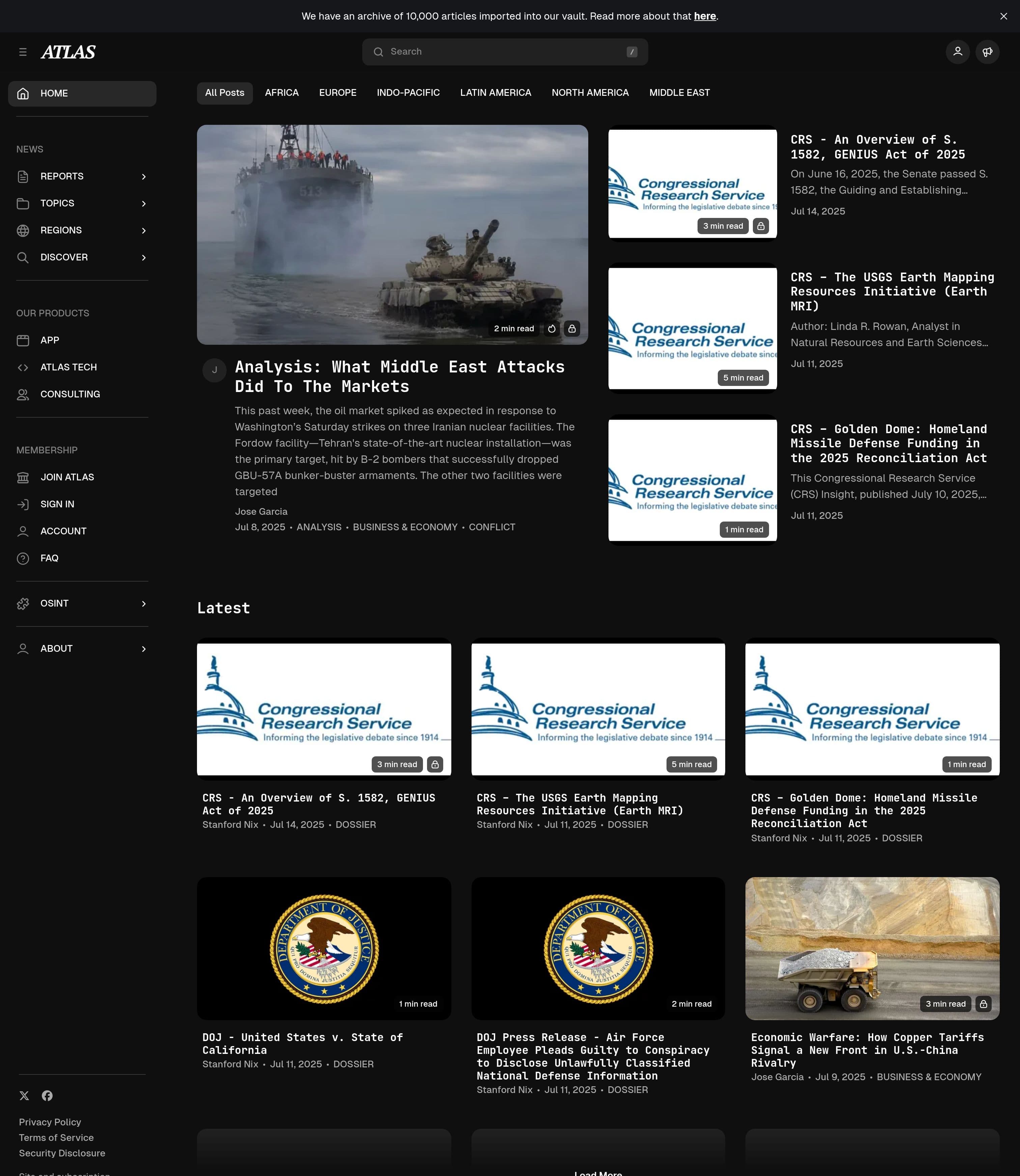This screenshot has width=1020, height=1176.
Task: Click the ATLAS TECH code brackets icon
Action: (23, 367)
